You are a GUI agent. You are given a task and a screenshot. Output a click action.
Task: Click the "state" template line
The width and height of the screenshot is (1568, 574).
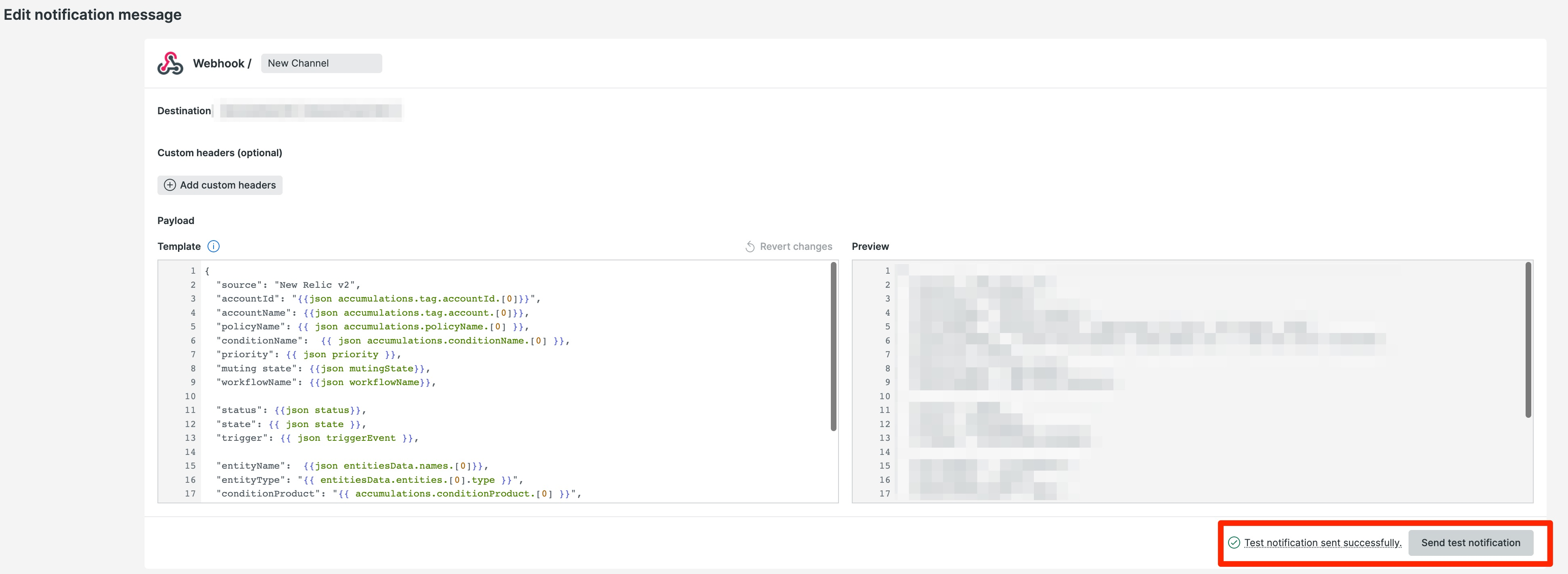click(x=291, y=424)
